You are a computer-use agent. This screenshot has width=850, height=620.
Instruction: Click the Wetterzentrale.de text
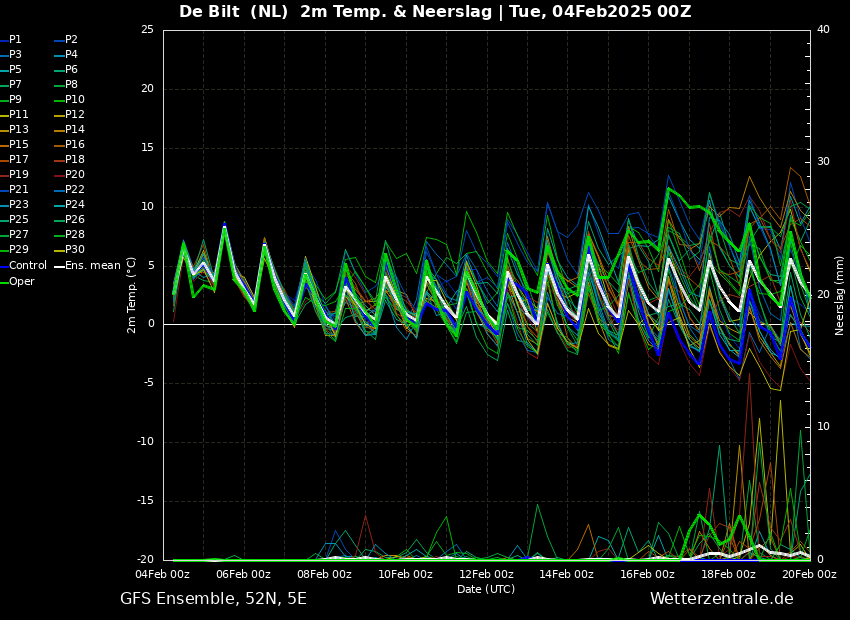[x=721, y=599]
